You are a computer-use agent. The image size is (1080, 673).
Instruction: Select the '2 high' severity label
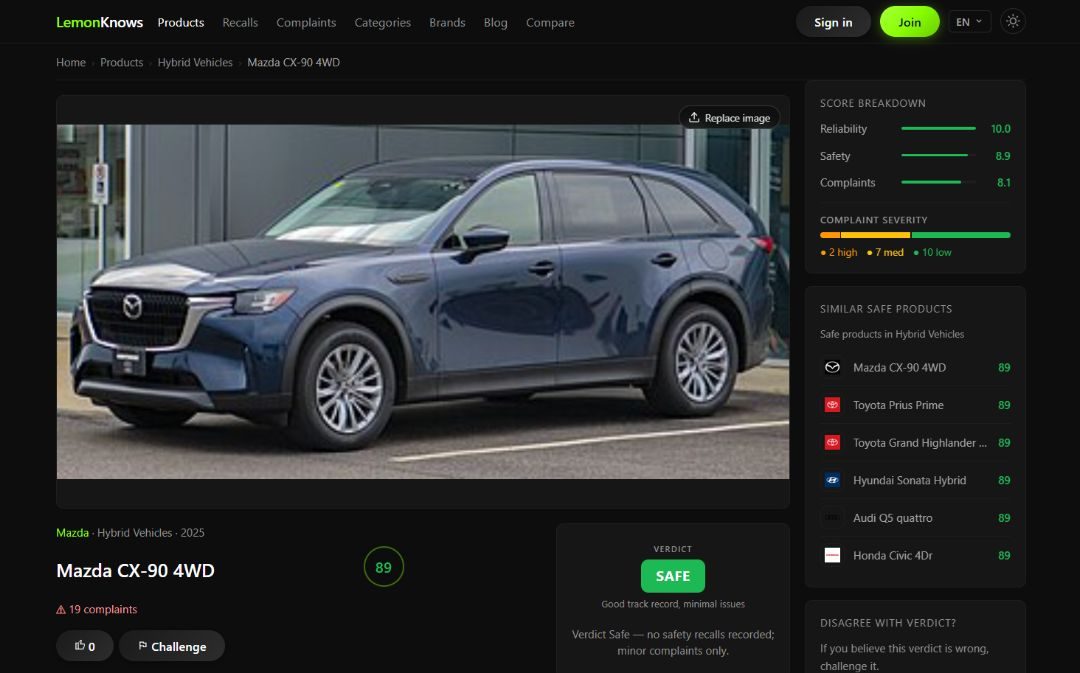coord(839,252)
